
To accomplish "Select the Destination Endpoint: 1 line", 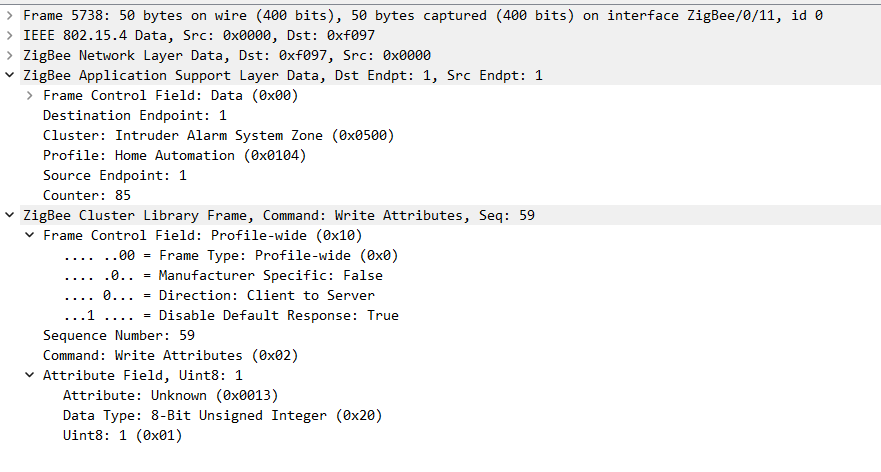I will click(134, 115).
